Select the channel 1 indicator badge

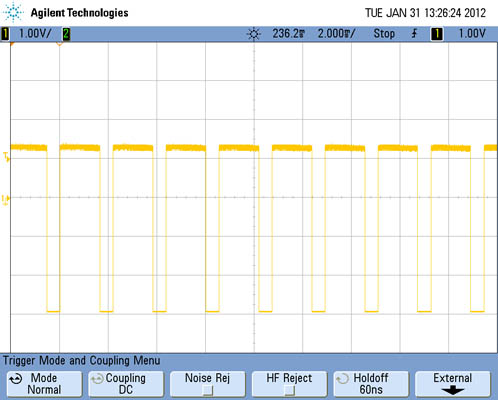5,34
